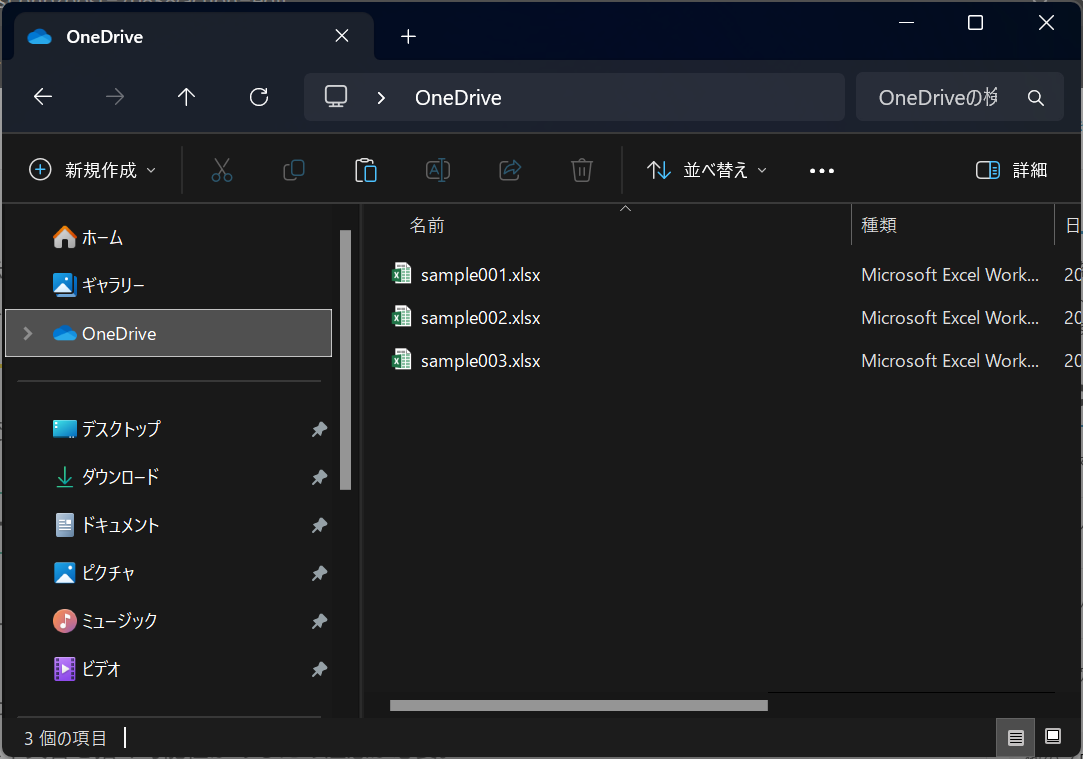Click the back navigation arrow

(42, 96)
